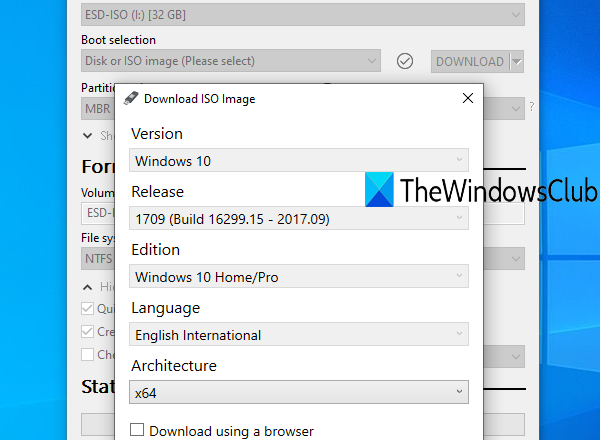Open the Release dropdown showing 1709 build
The height and width of the screenshot is (440, 600).
click(x=298, y=218)
